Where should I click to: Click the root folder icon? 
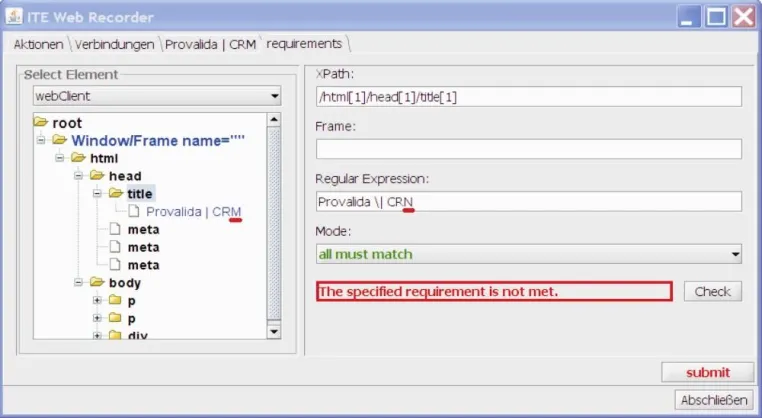click(x=41, y=122)
